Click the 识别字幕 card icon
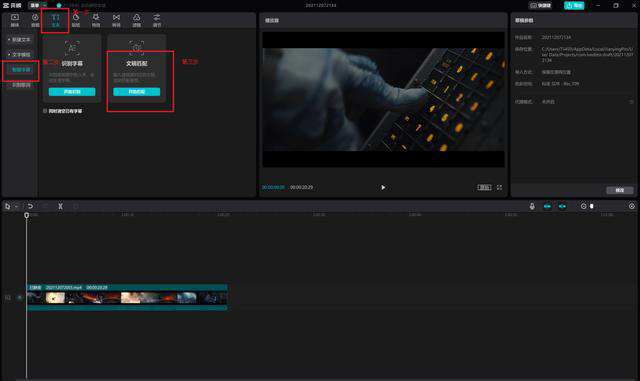This screenshot has width=640, height=381. (x=72, y=49)
